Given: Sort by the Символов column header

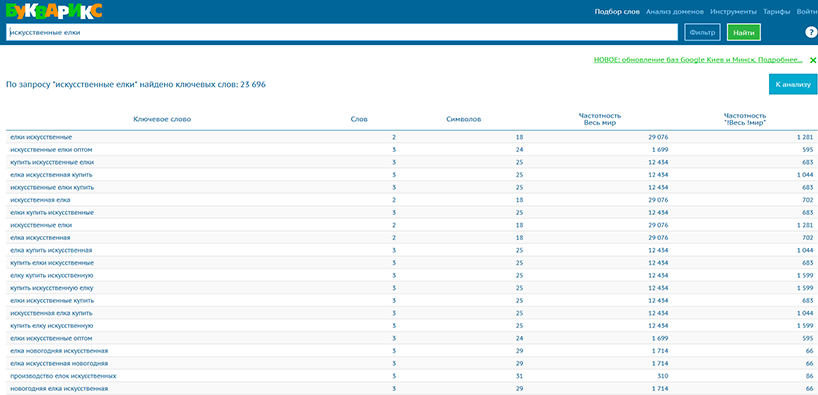Looking at the screenshot, I should point(464,119).
